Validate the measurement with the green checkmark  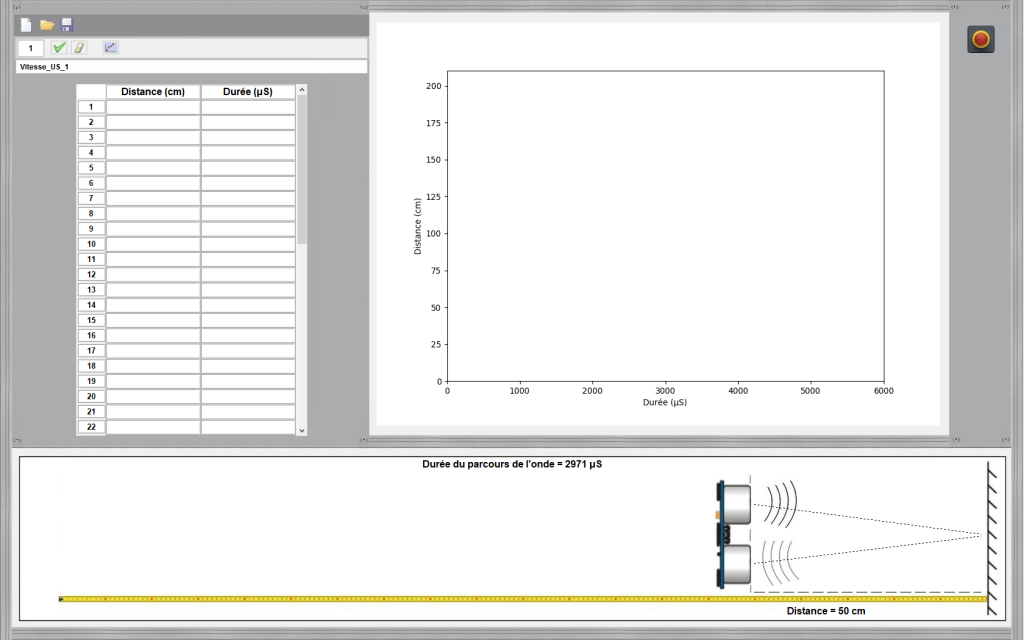[60, 48]
